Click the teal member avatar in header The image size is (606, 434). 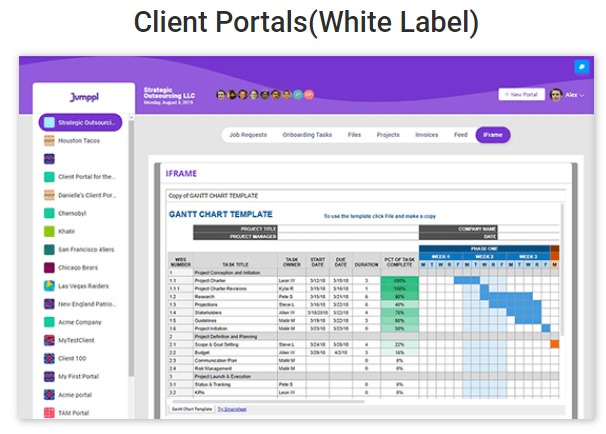(298, 95)
